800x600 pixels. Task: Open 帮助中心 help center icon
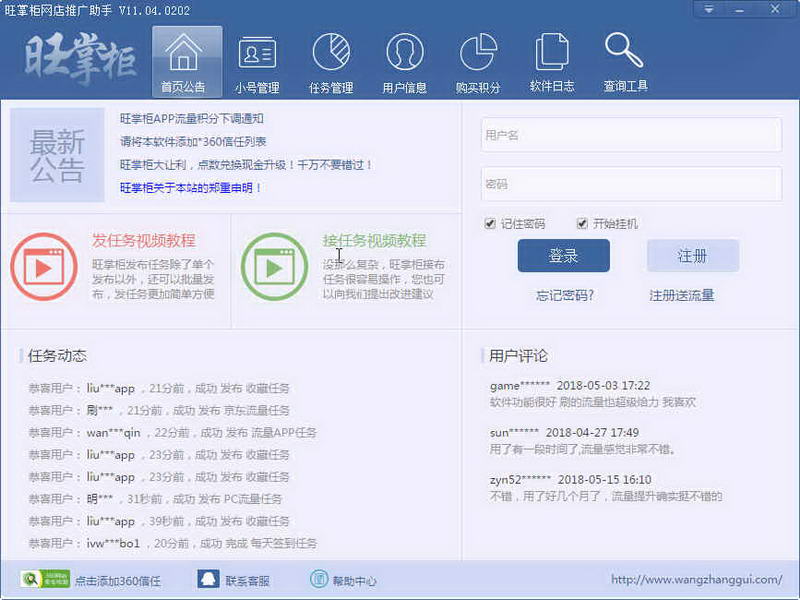pos(319,580)
